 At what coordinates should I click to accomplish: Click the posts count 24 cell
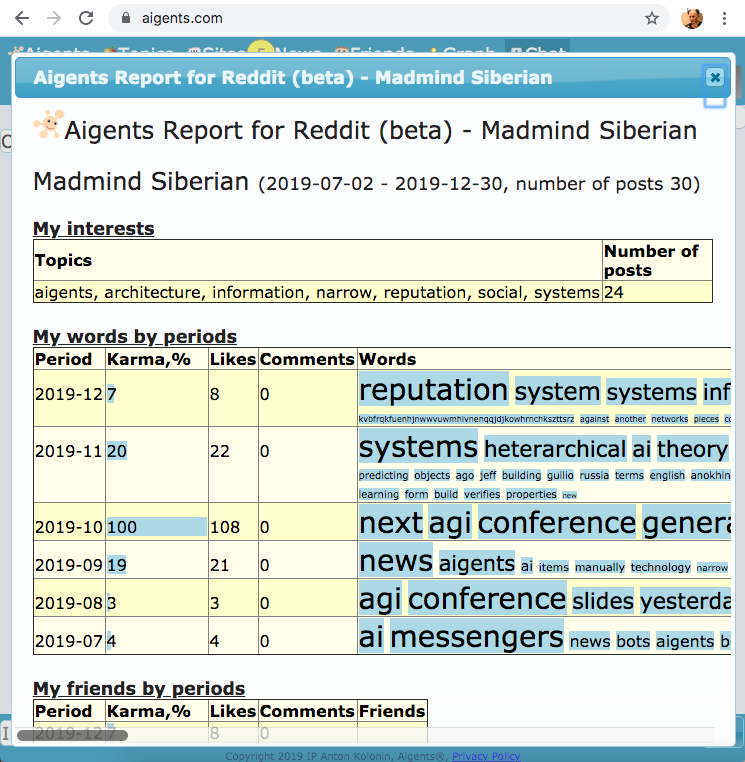[658, 292]
